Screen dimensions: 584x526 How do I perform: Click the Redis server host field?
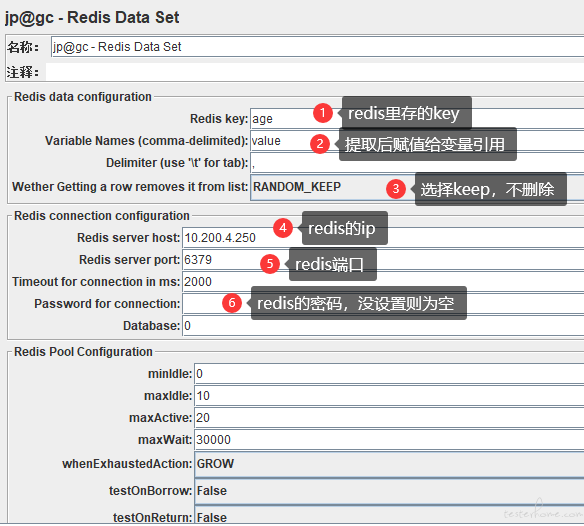[x=383, y=238]
